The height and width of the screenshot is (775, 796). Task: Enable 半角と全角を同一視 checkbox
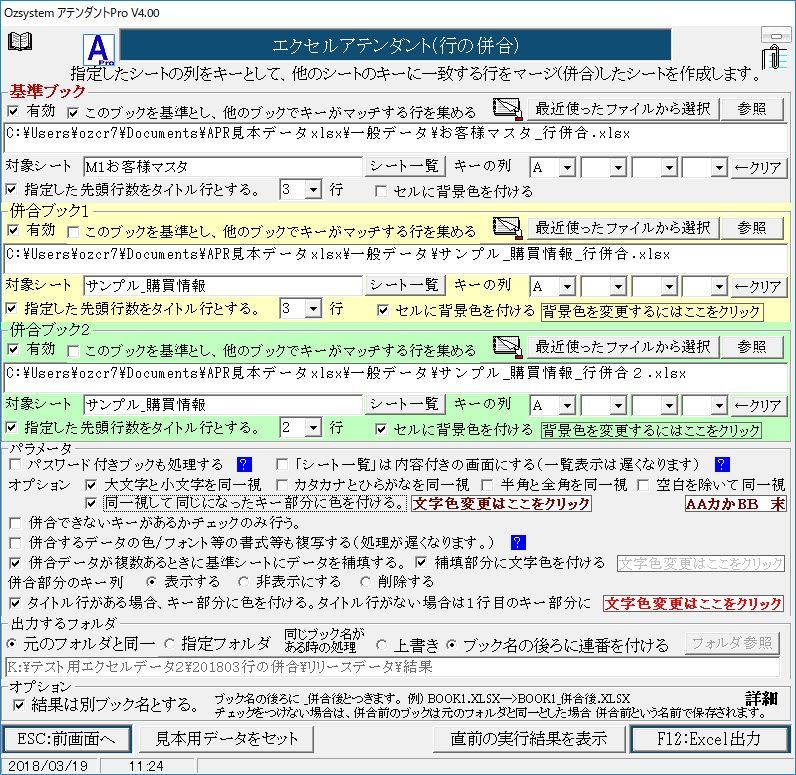point(487,485)
